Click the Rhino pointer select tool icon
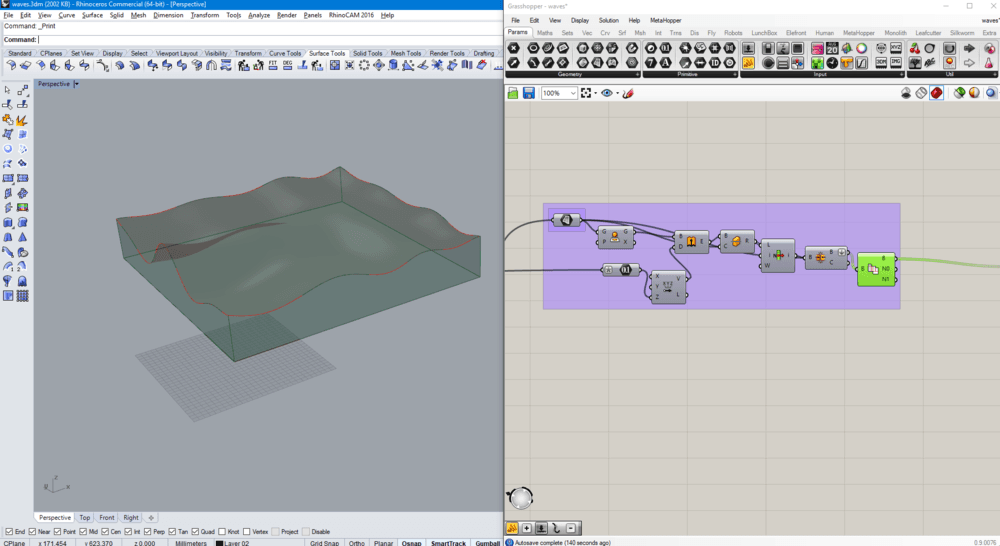The width and height of the screenshot is (1000, 546). coord(8,90)
